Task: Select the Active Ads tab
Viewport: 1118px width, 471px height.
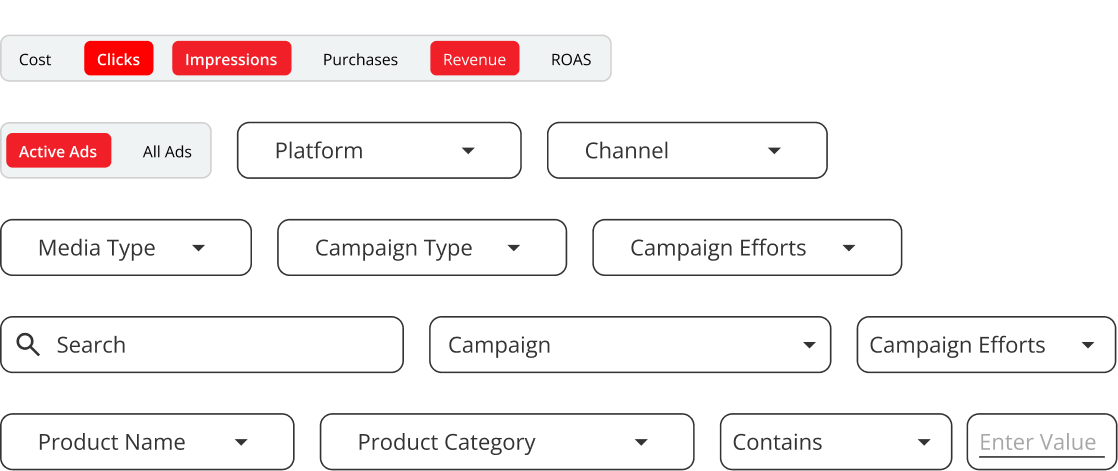Action: pos(58,151)
